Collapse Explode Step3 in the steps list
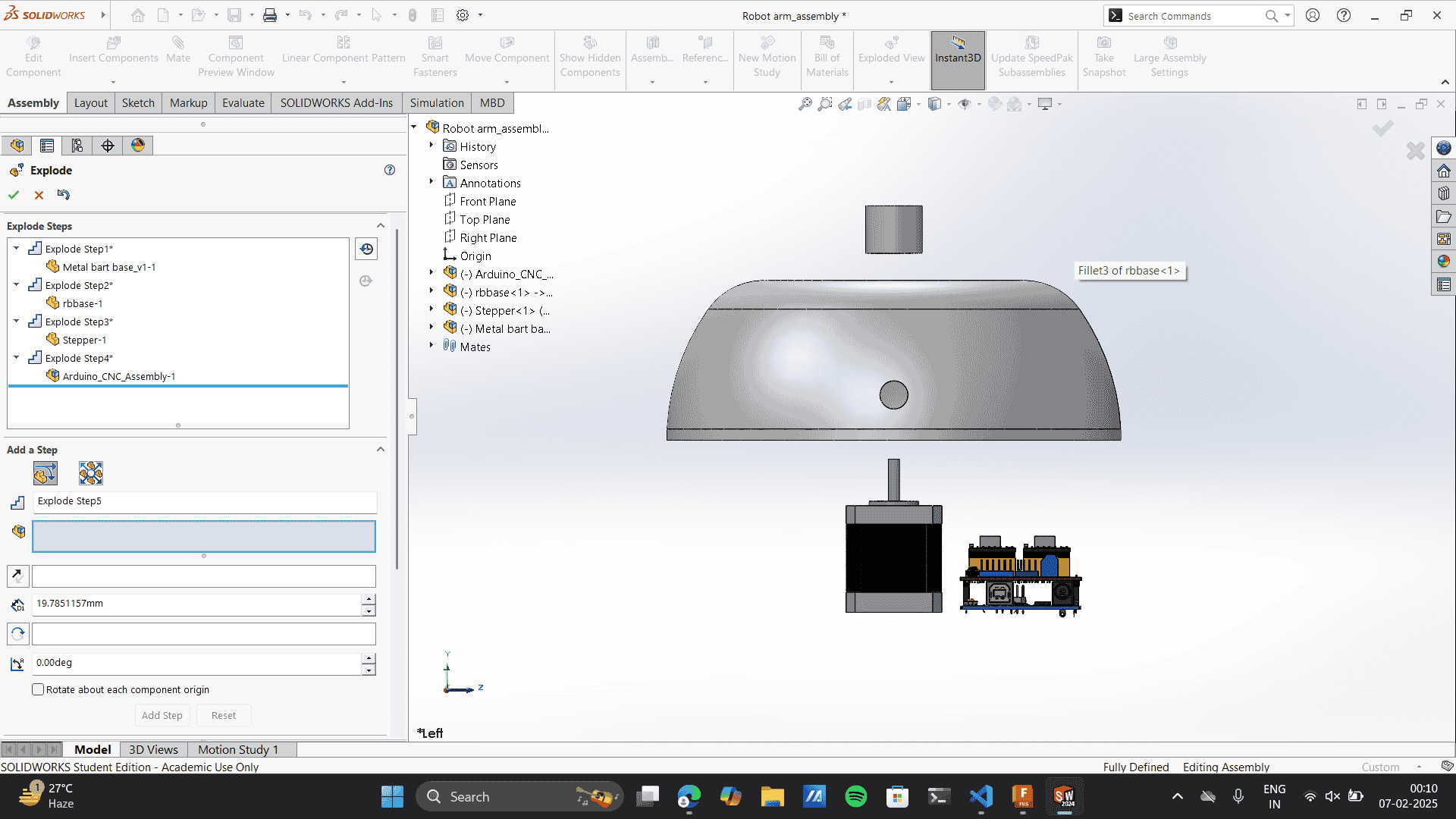 [x=17, y=321]
